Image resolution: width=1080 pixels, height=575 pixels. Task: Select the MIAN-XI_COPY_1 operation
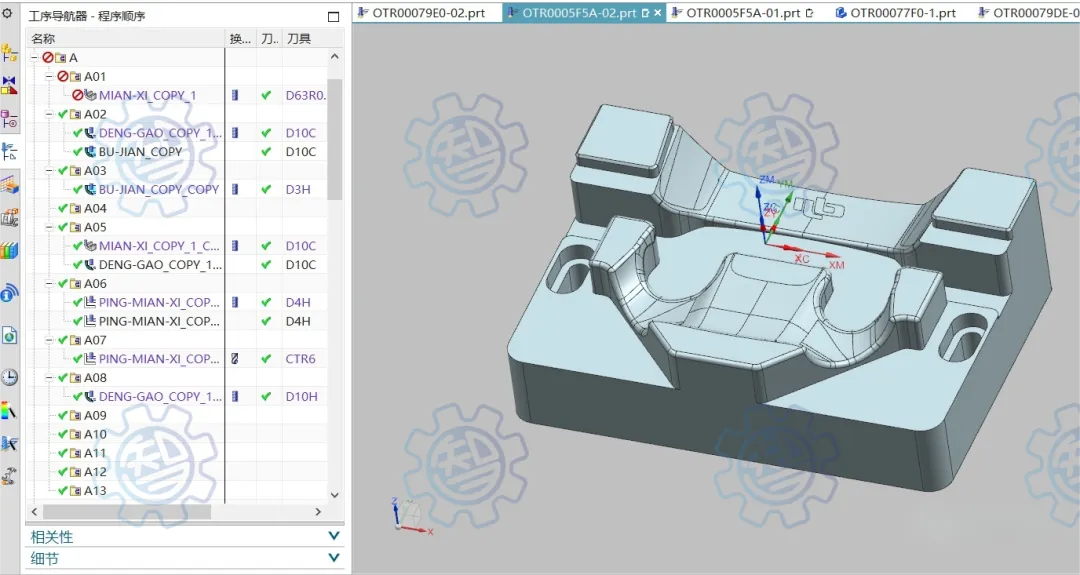[147, 95]
